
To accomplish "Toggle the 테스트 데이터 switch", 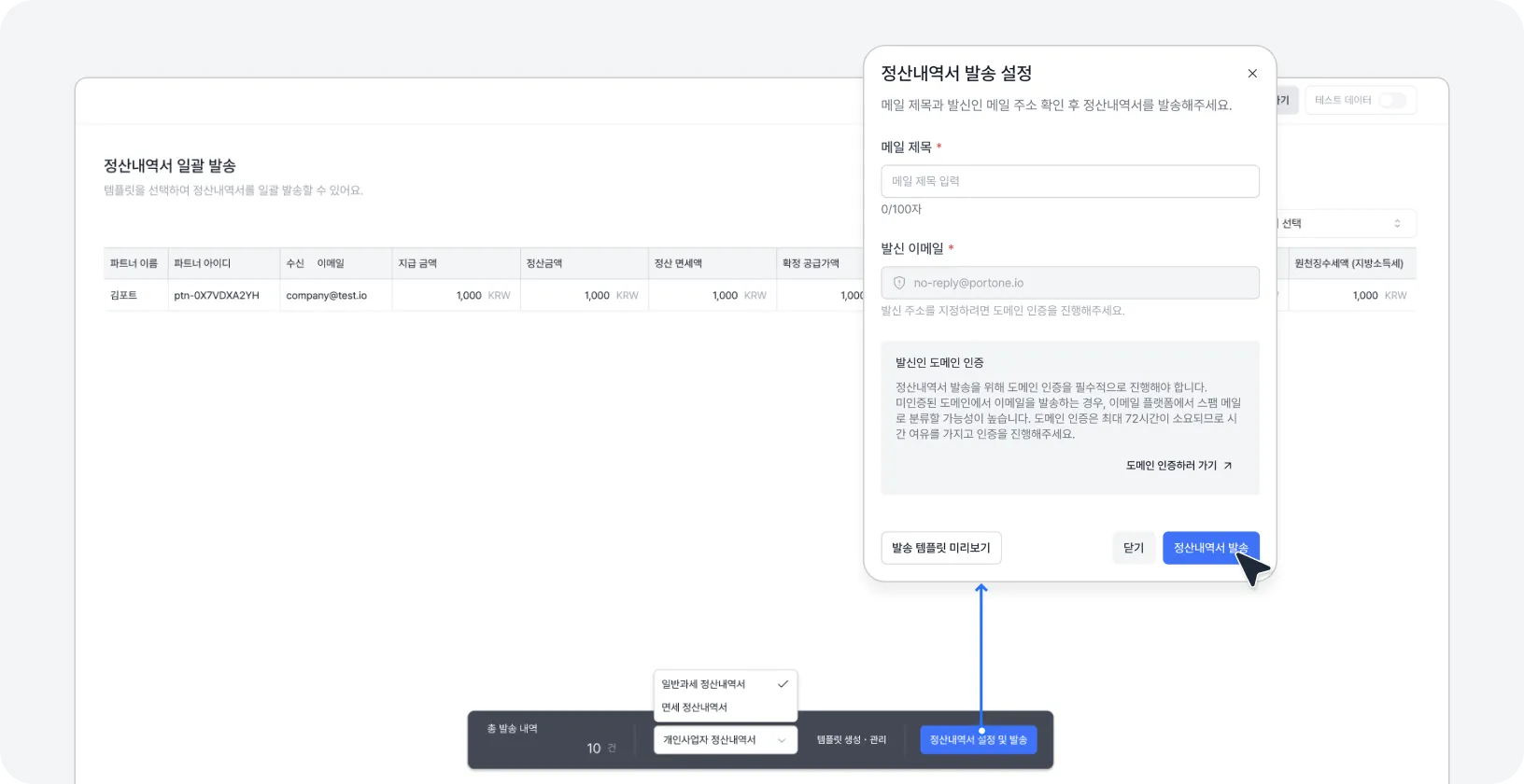I will 1391,101.
